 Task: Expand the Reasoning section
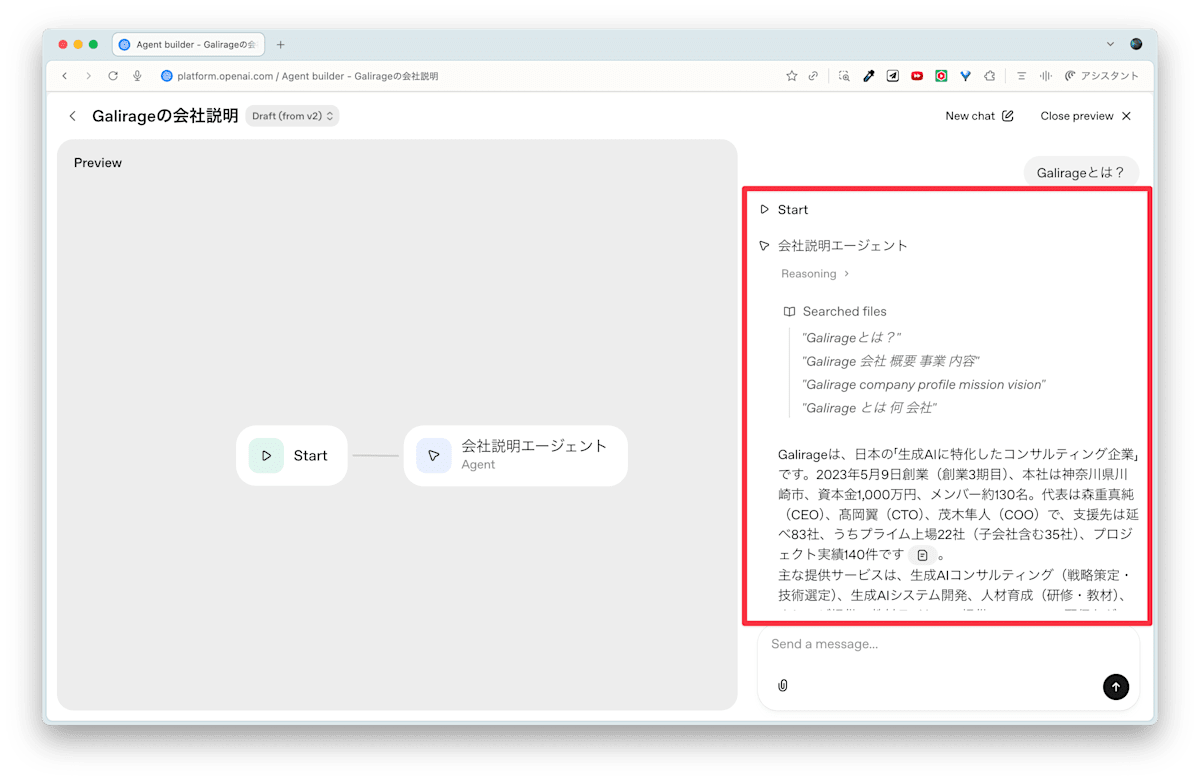click(x=815, y=274)
